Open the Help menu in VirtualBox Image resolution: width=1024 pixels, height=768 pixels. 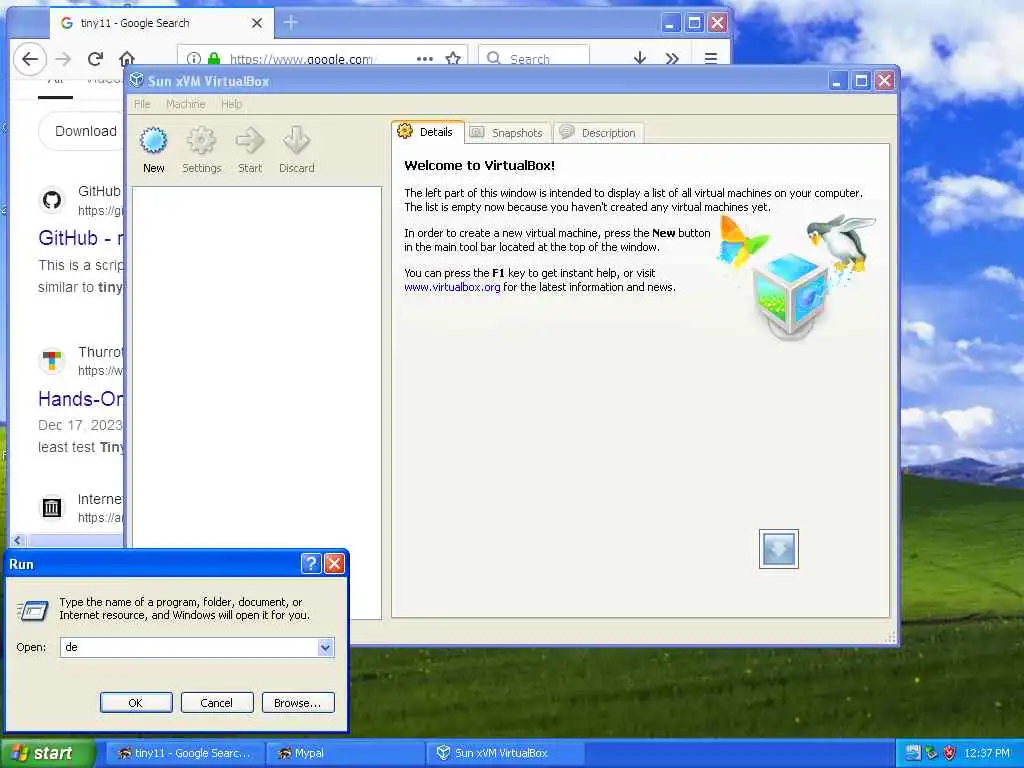231,104
